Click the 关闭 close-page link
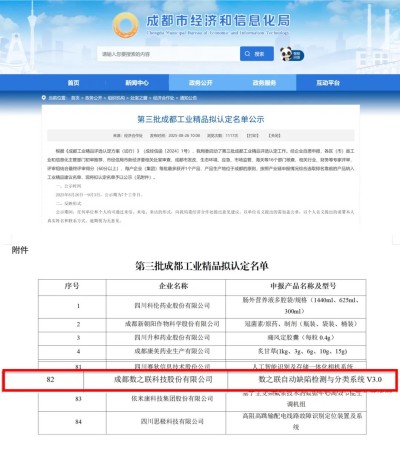Viewport: 400px width, 463px height. (274, 136)
